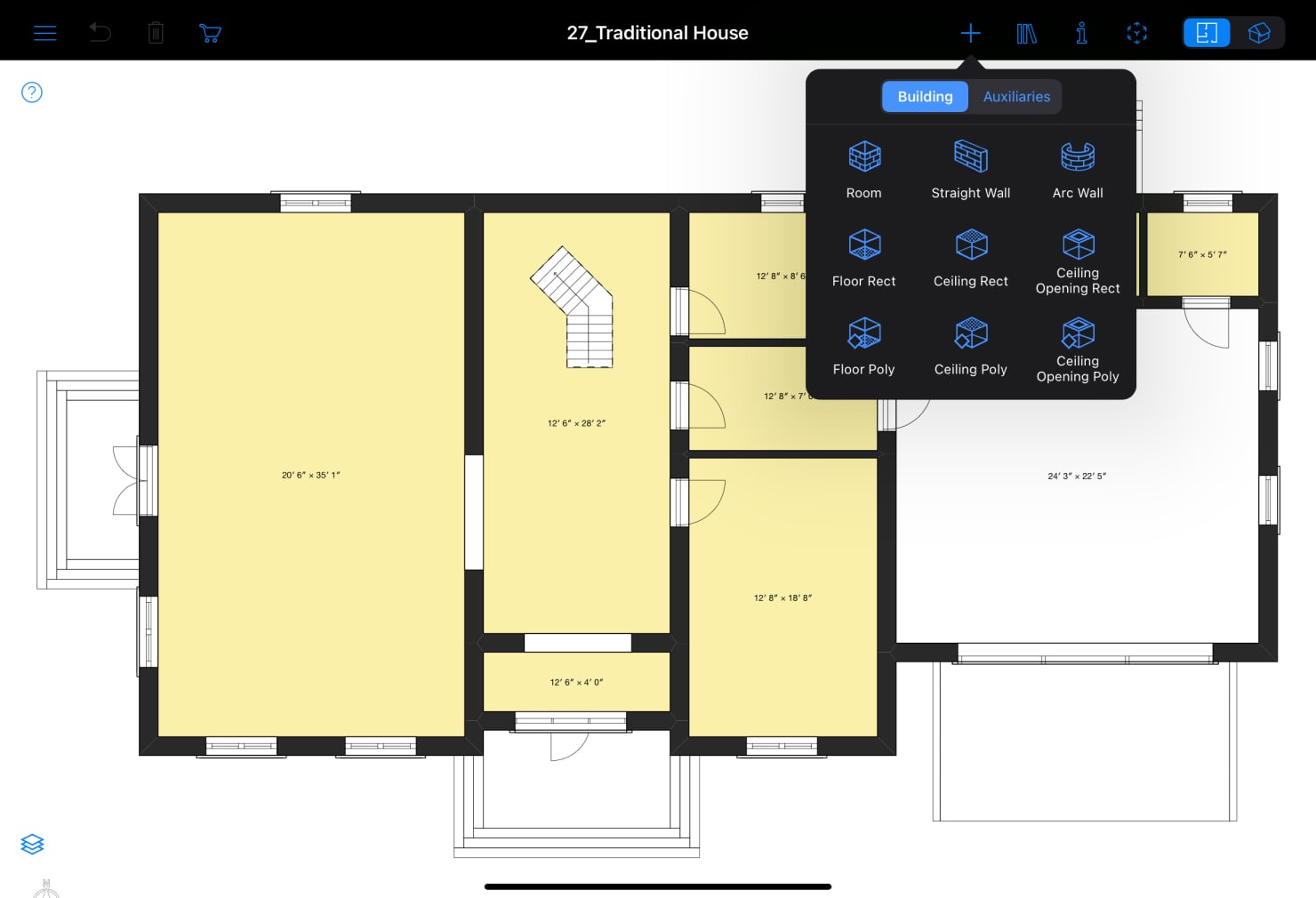The width and height of the screenshot is (1316, 898).
Task: Select the Ceiling Opening Poly tool
Action: [x=1077, y=347]
